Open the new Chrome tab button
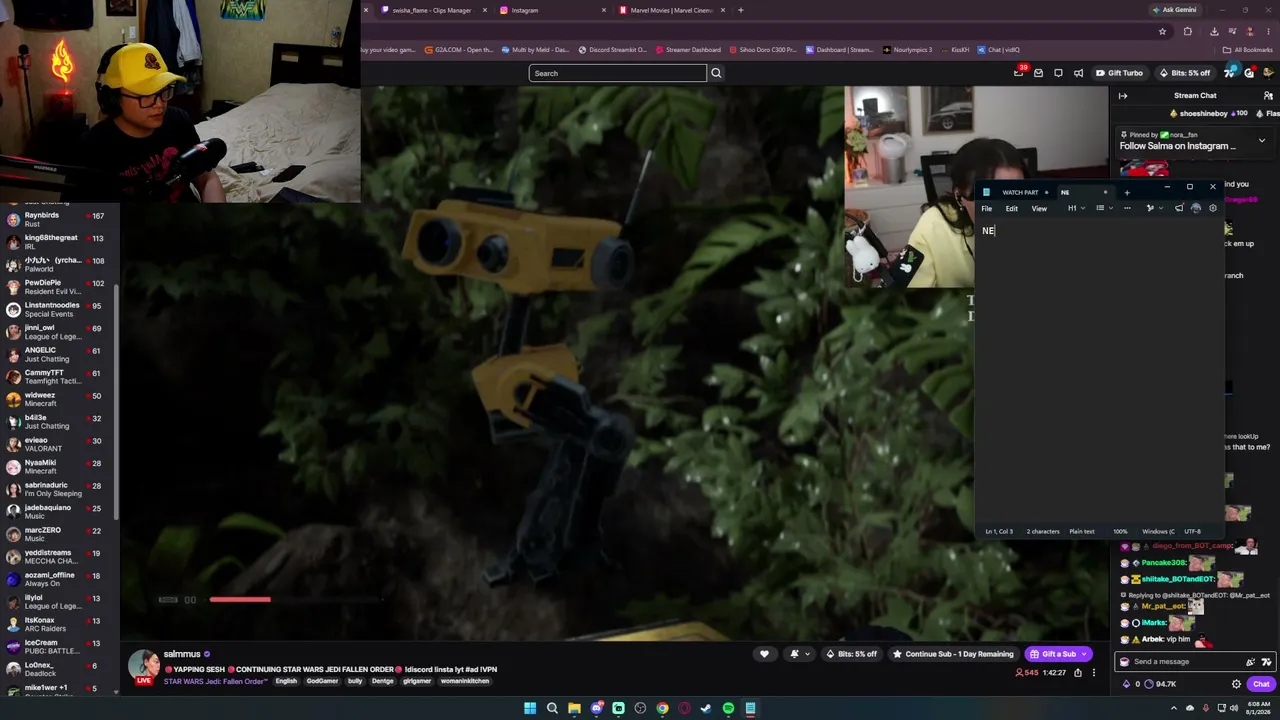Viewport: 1280px width, 720px height. pyautogui.click(x=740, y=10)
